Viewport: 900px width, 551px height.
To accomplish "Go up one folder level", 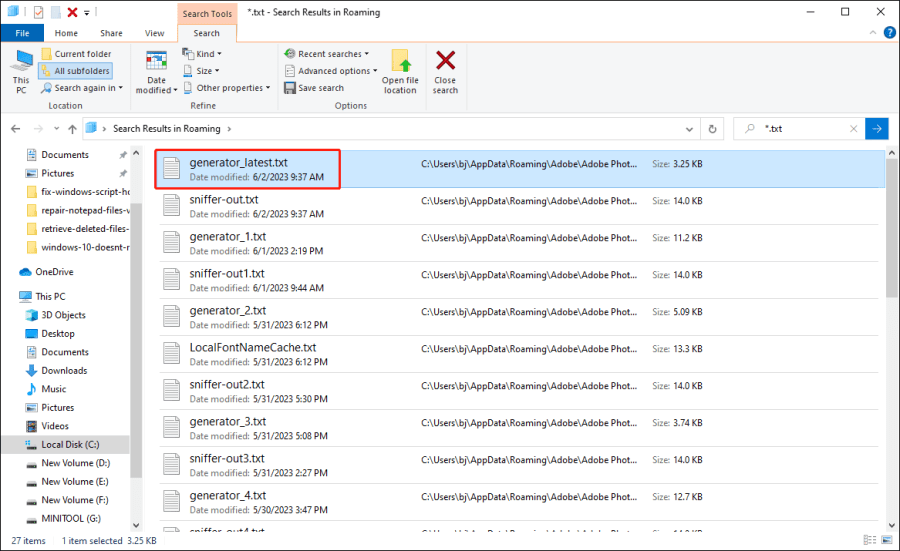I will (x=72, y=129).
